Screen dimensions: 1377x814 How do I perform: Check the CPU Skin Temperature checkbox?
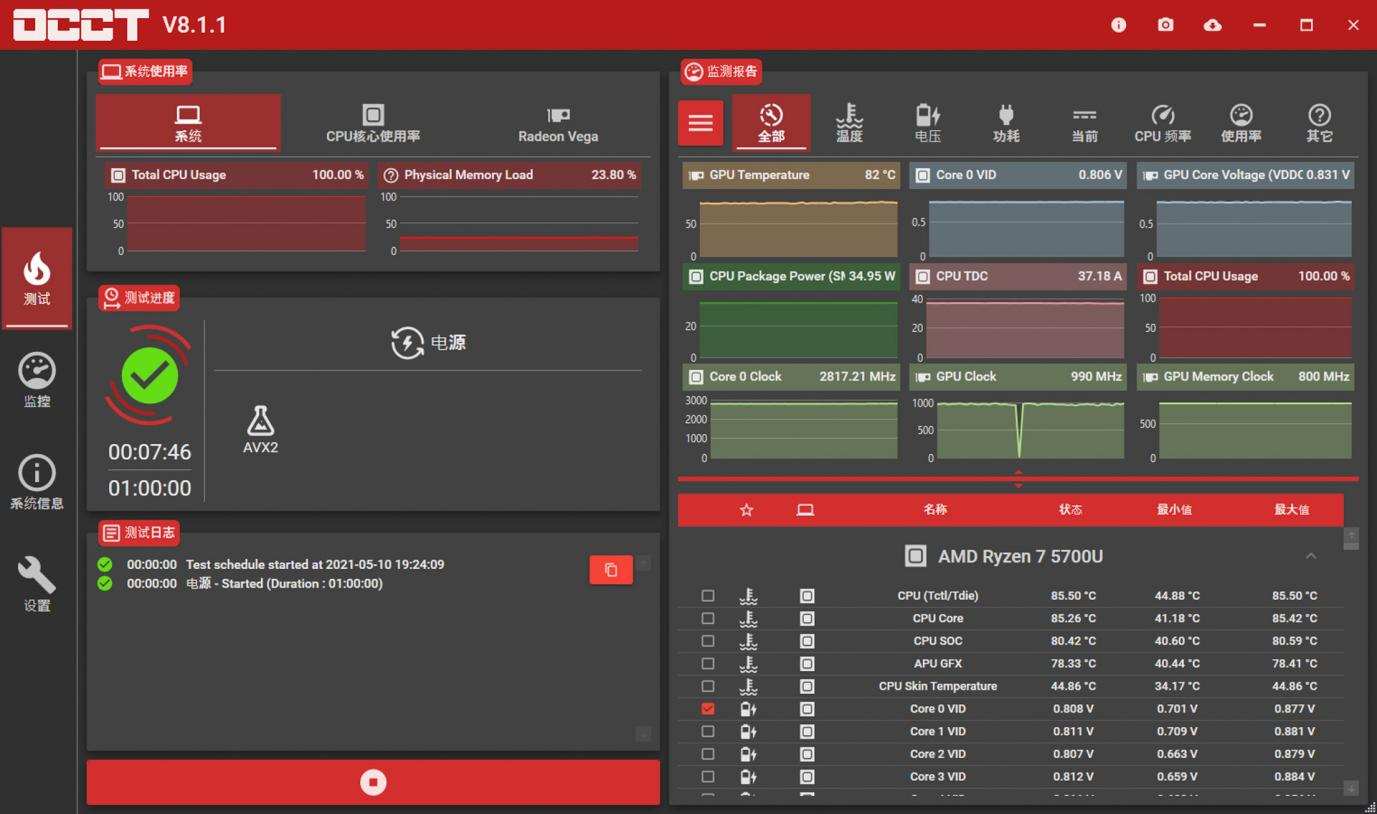708,687
